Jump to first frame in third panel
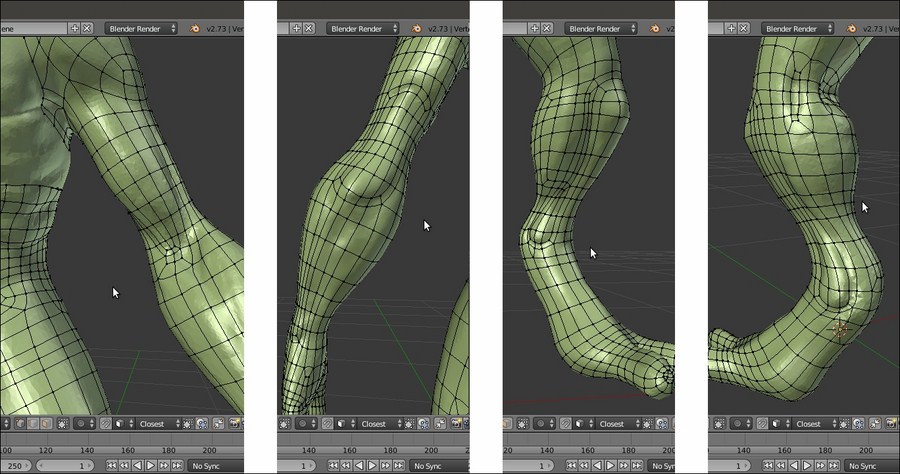This screenshot has width=900, height=474. pos(571,466)
